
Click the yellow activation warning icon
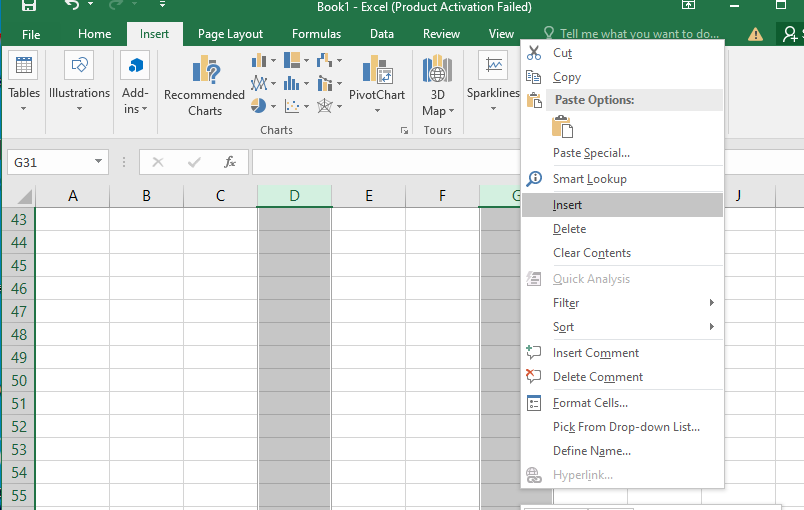point(755,34)
